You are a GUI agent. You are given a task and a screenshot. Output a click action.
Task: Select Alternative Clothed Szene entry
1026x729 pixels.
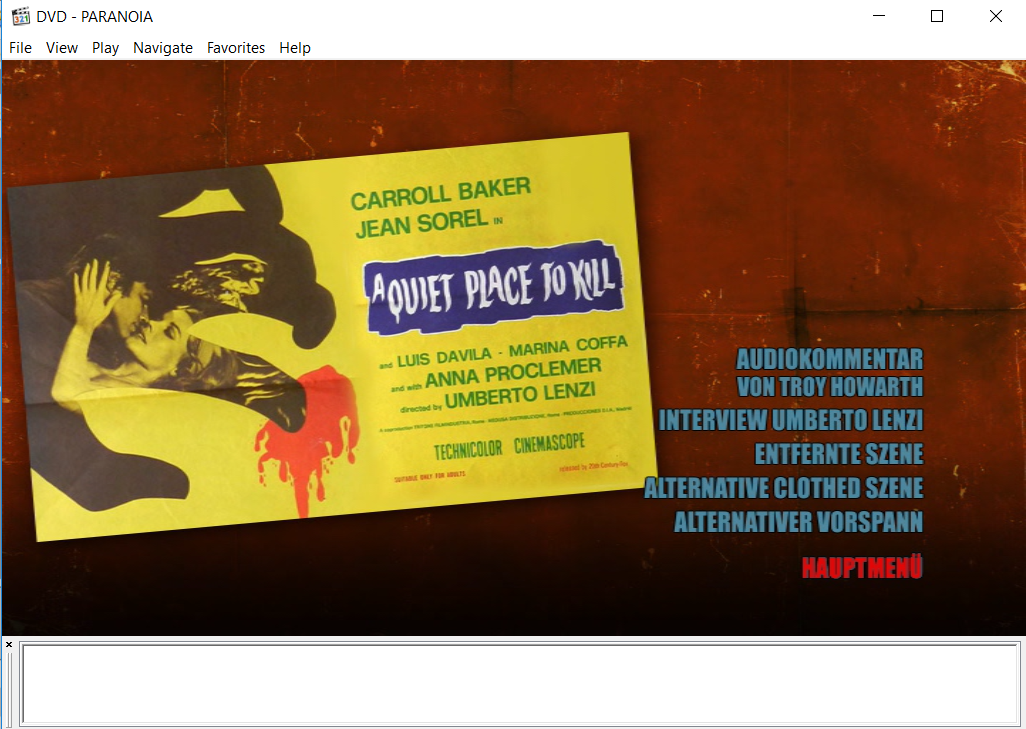783,488
